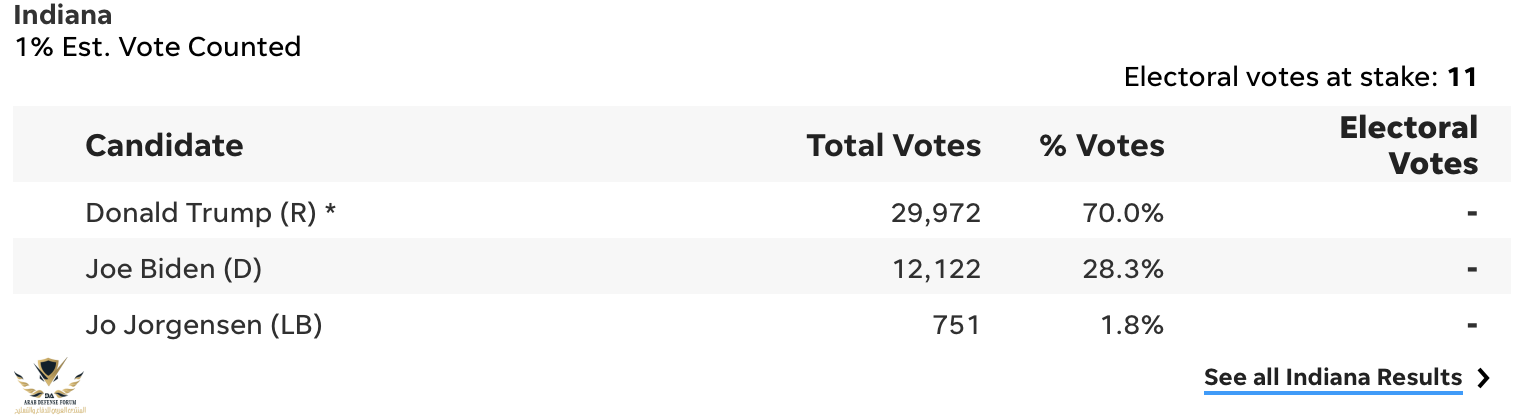The height and width of the screenshot is (416, 1524).
Task: Click the Electoral votes at stake label
Action: (1282, 77)
